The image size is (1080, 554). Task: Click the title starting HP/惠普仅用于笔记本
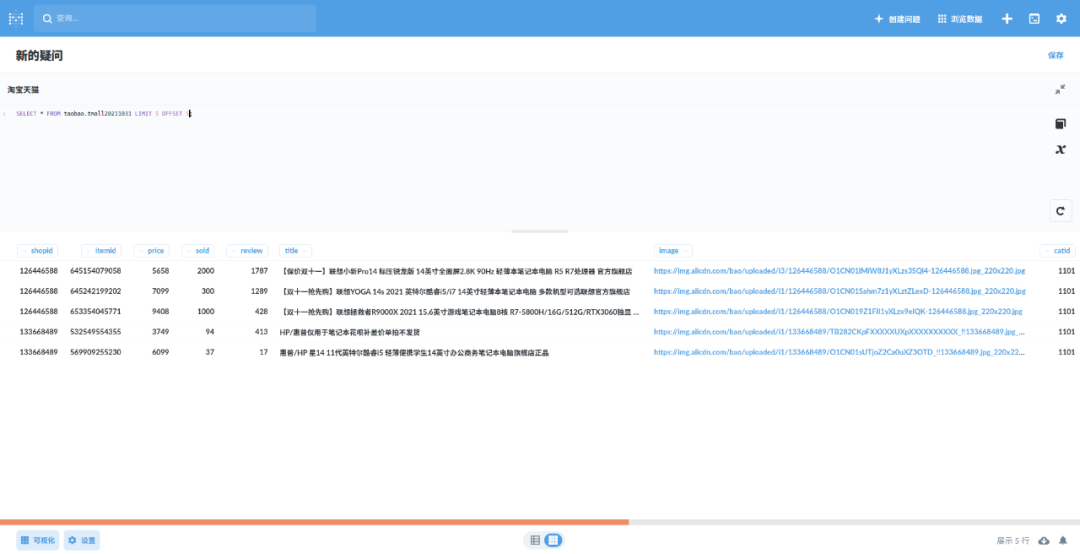[350, 332]
